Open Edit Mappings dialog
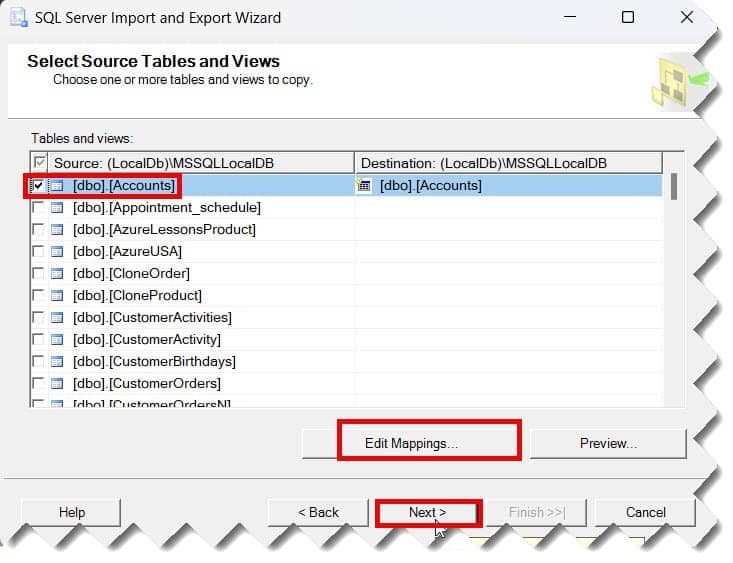This screenshot has width=733, height=563. (411, 443)
